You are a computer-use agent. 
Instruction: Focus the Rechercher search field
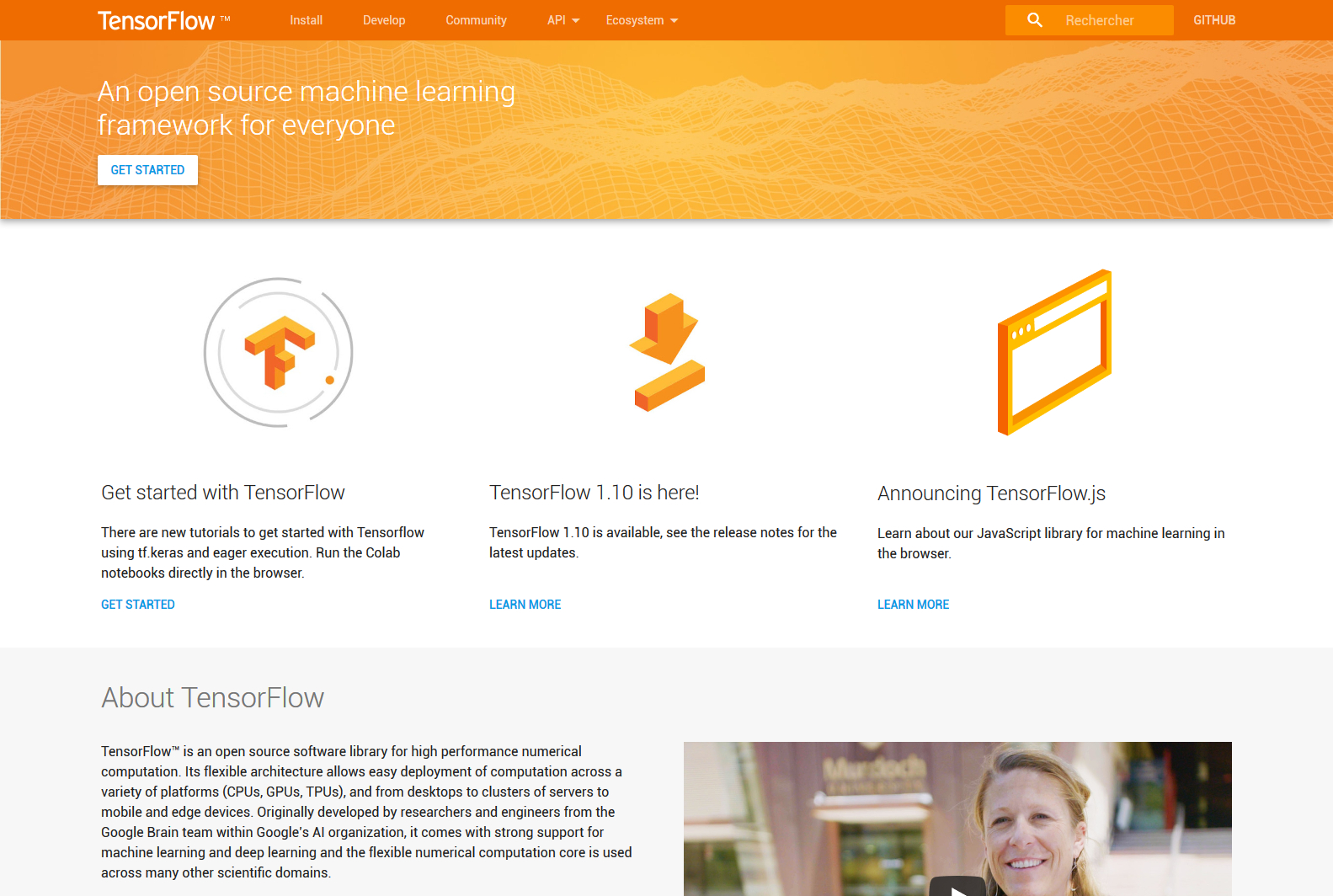point(1090,20)
